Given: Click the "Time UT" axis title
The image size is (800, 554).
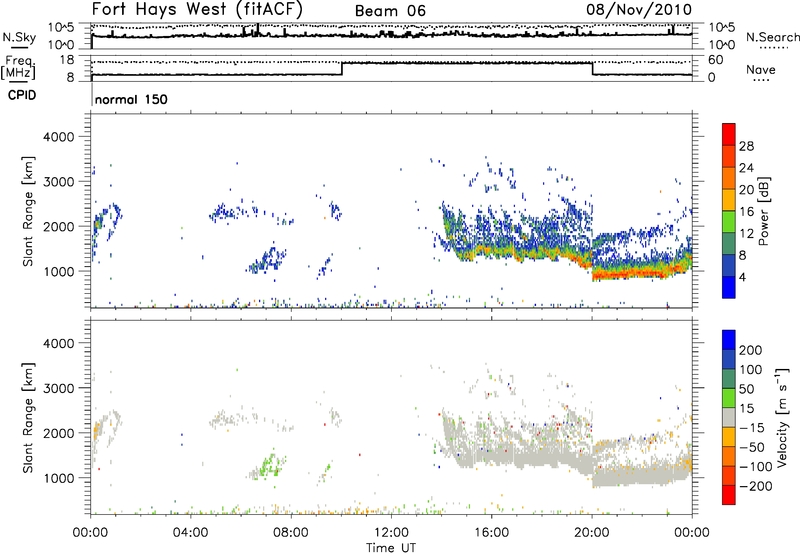Looking at the screenshot, I should (391, 548).
